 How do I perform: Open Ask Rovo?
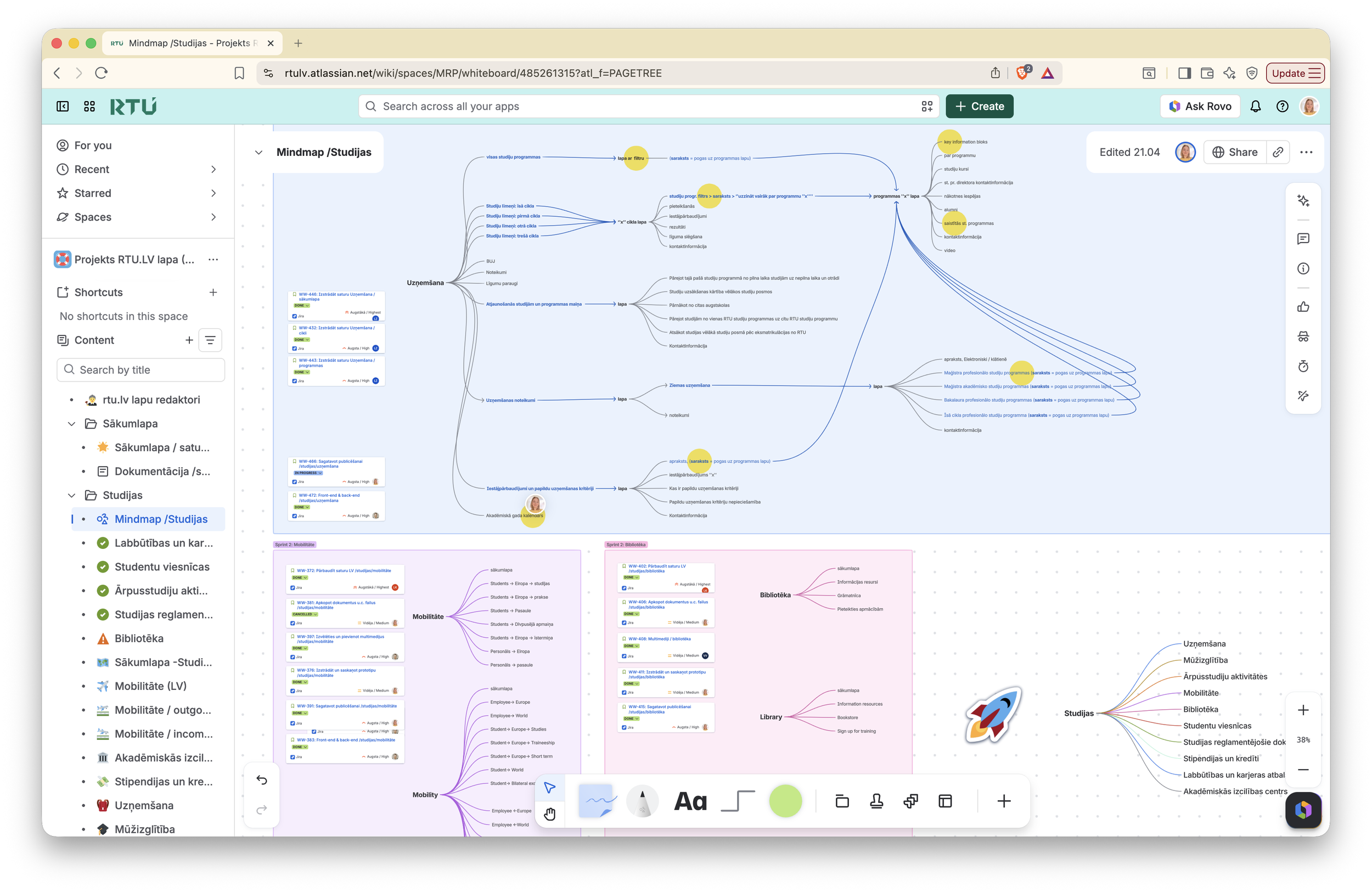pos(1200,106)
